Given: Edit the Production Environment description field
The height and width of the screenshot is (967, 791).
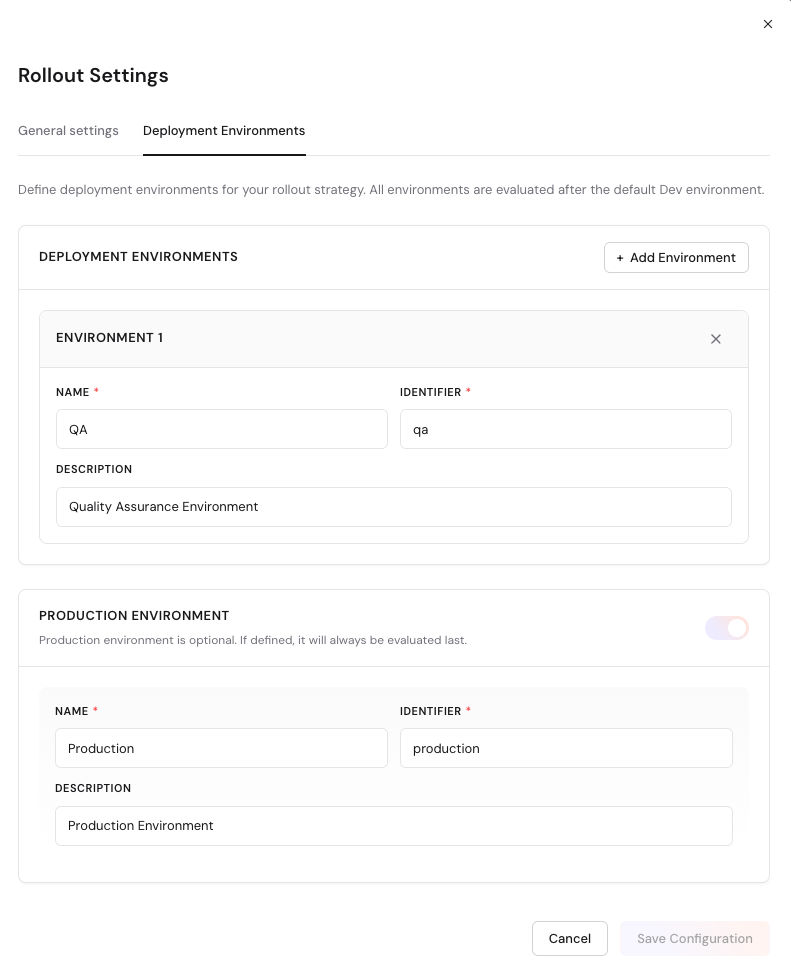Looking at the screenshot, I should (x=393, y=826).
